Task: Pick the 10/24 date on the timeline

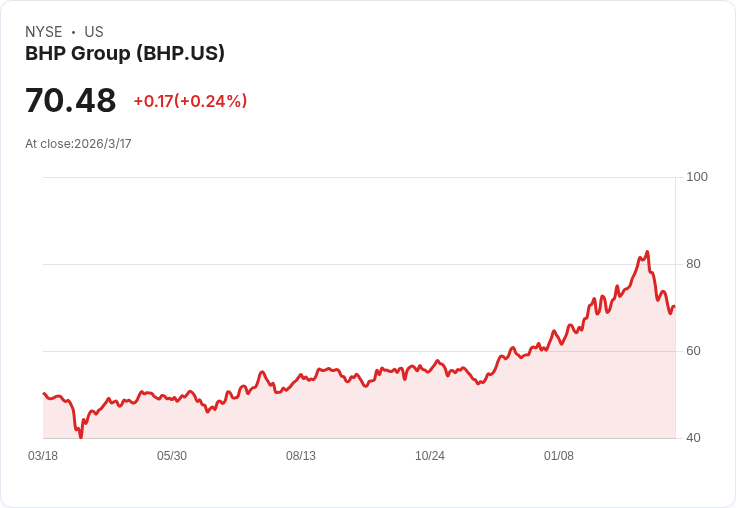Action: (x=430, y=456)
